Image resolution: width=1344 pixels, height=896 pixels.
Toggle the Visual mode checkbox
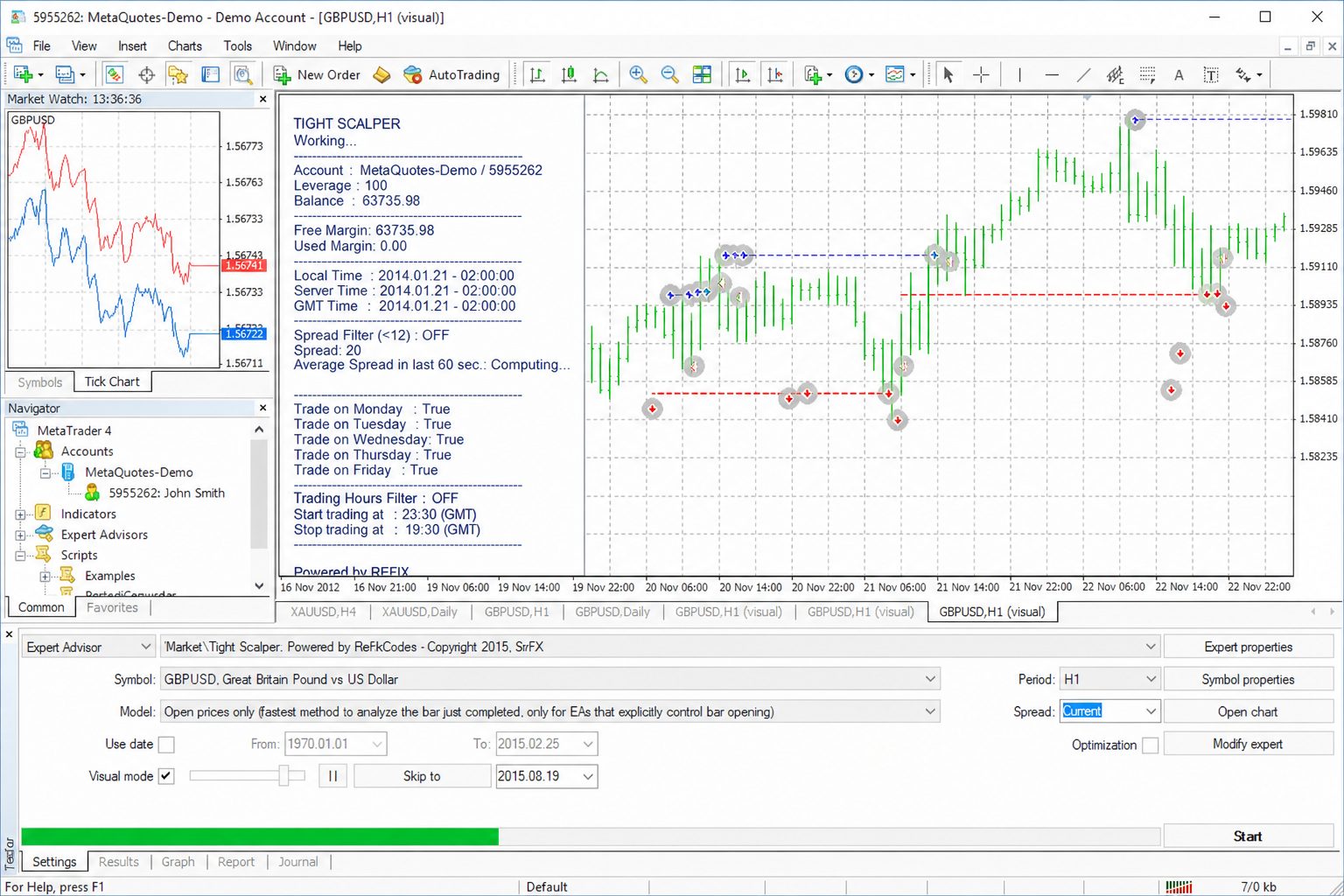(x=166, y=776)
